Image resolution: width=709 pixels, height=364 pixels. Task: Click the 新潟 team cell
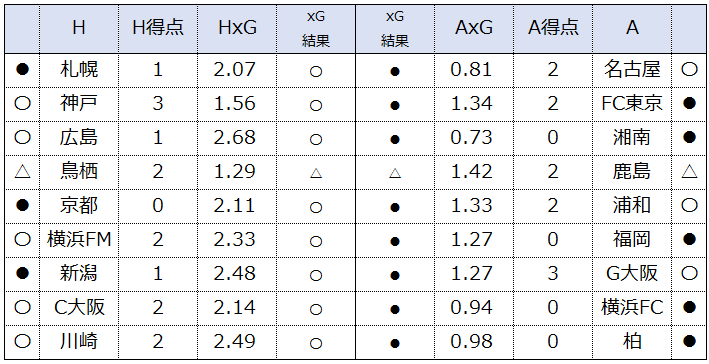(x=79, y=274)
